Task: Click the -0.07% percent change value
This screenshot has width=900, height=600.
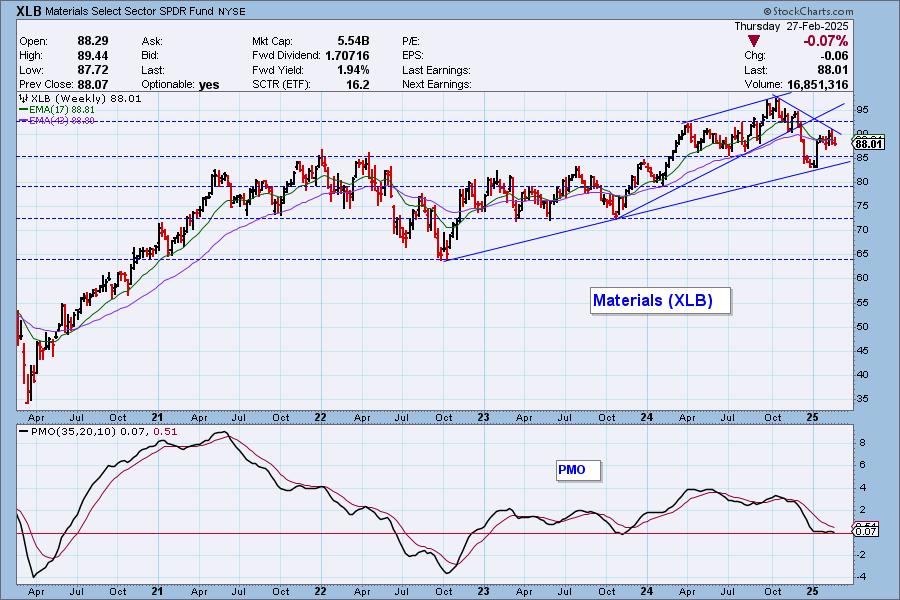Action: click(825, 41)
